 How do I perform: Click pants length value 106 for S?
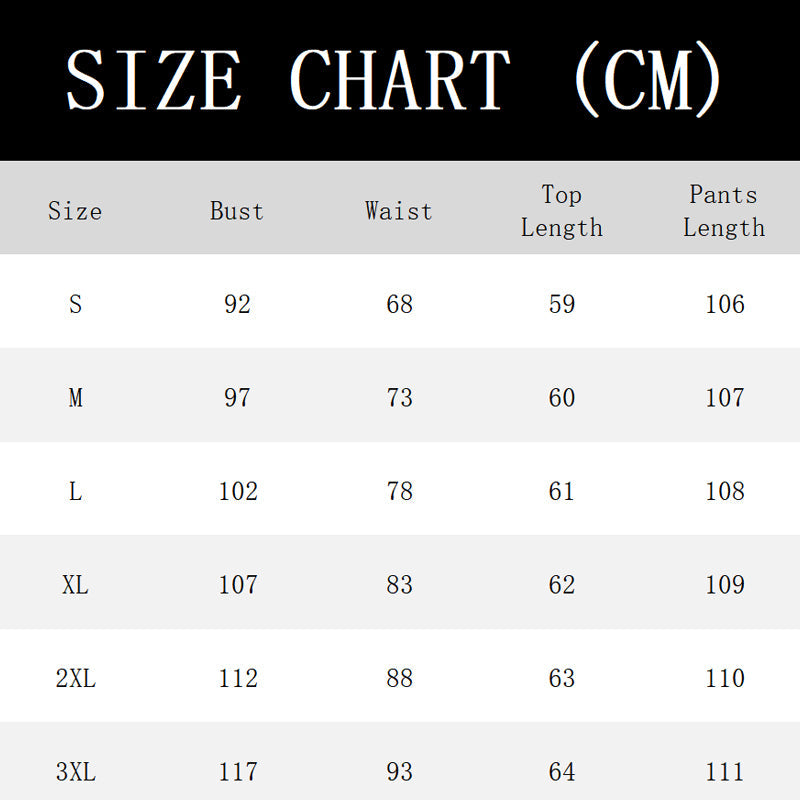725,304
